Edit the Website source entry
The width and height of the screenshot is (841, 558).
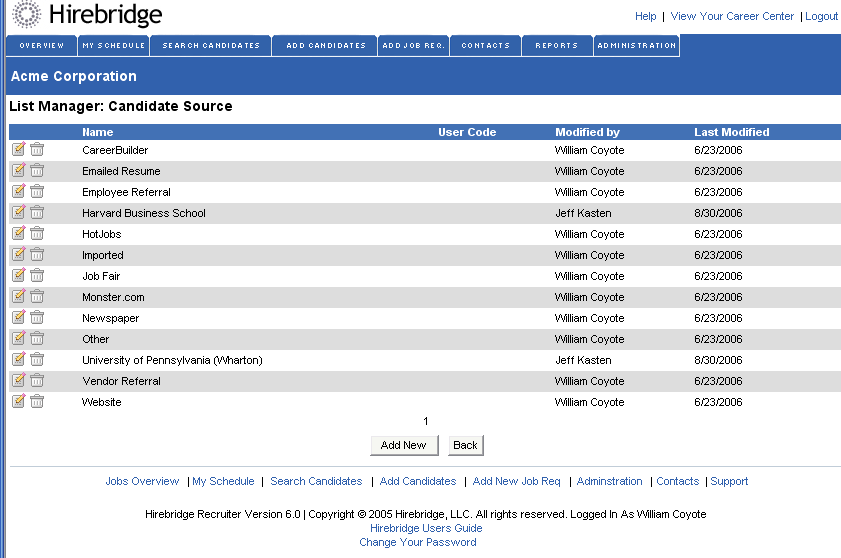19,400
